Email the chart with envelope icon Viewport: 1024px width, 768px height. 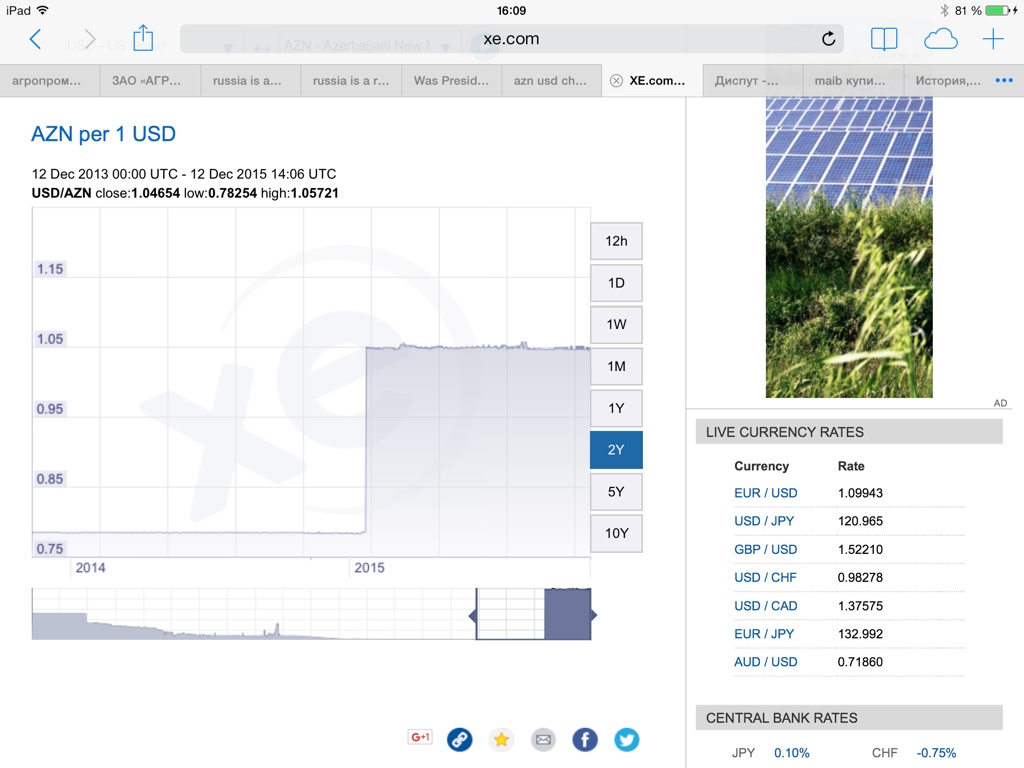coord(543,739)
